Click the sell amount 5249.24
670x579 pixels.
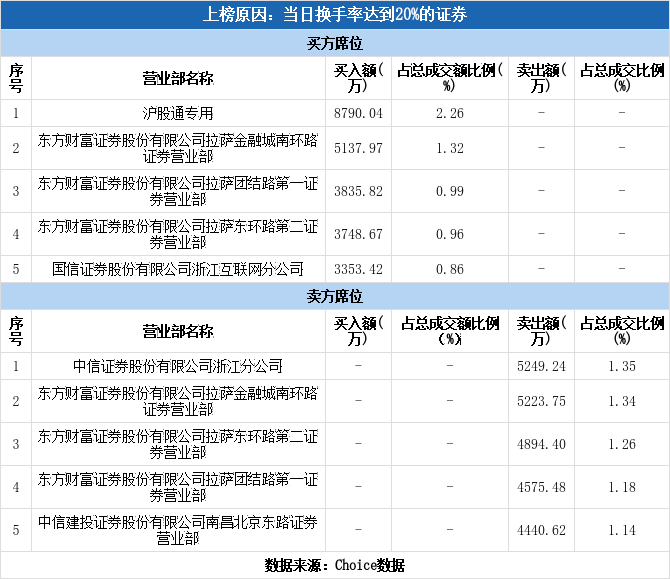pyautogui.click(x=541, y=366)
